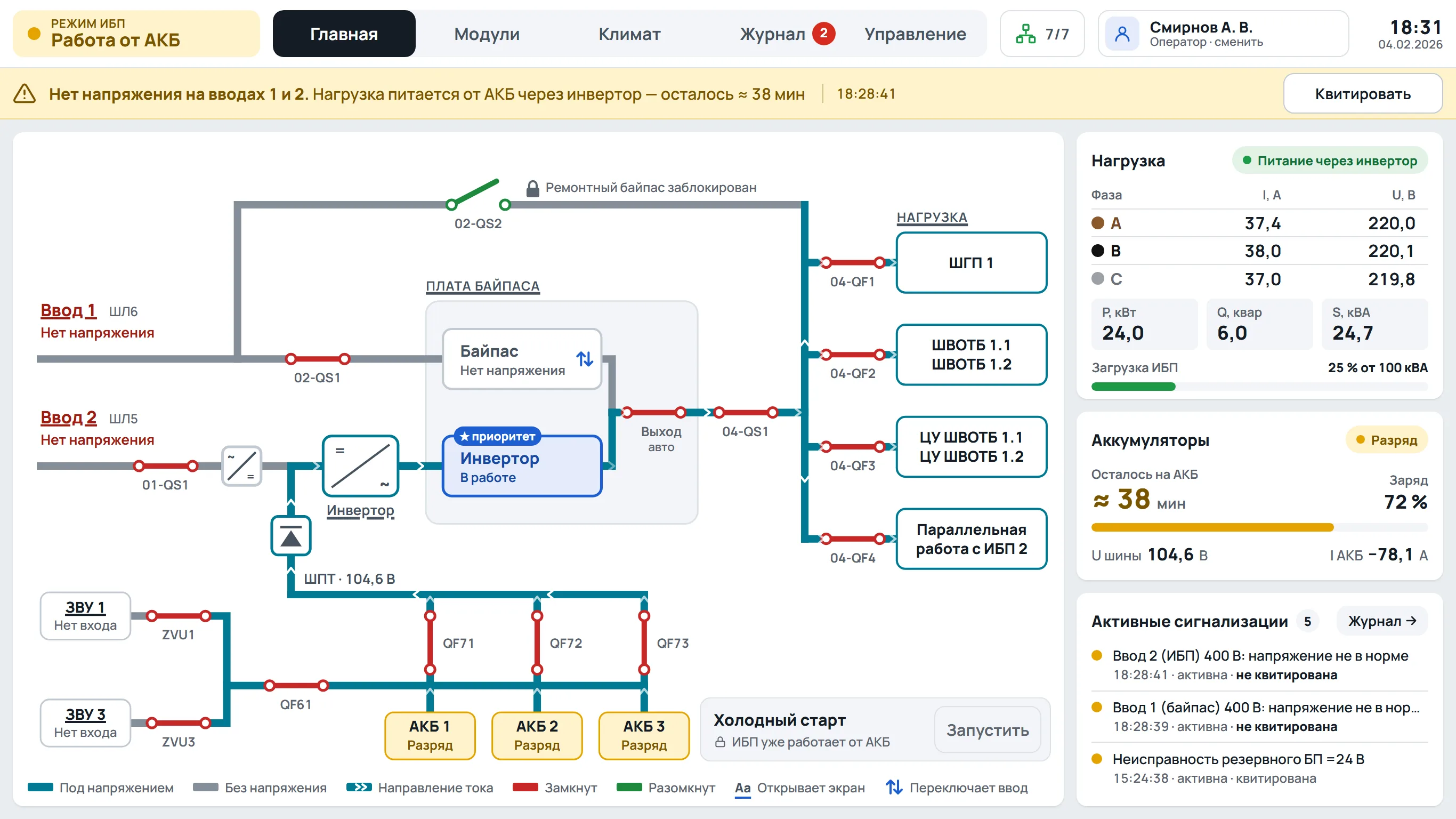The height and width of the screenshot is (819, 1456).
Task: Click the 01-QS1 switch on Ввод 2
Action: coord(165,466)
